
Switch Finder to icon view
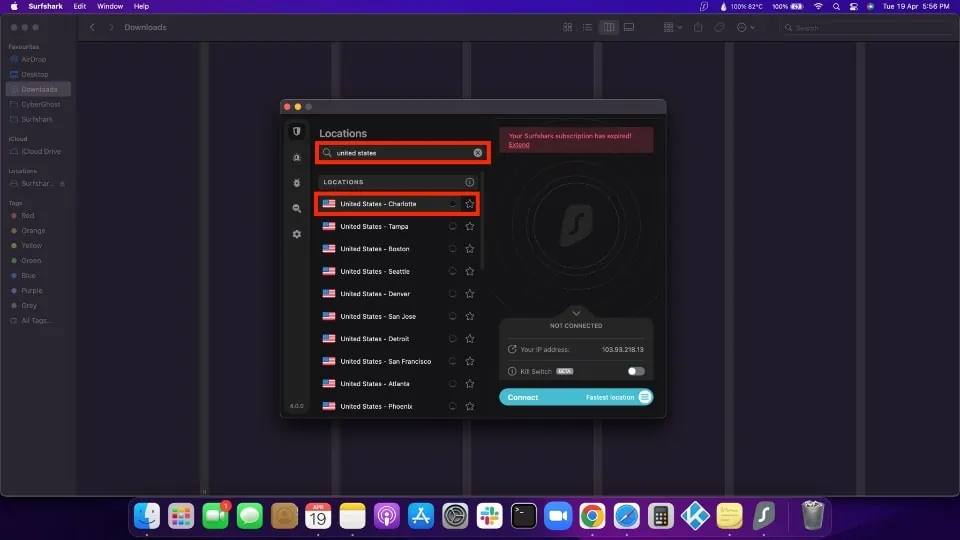click(x=568, y=28)
